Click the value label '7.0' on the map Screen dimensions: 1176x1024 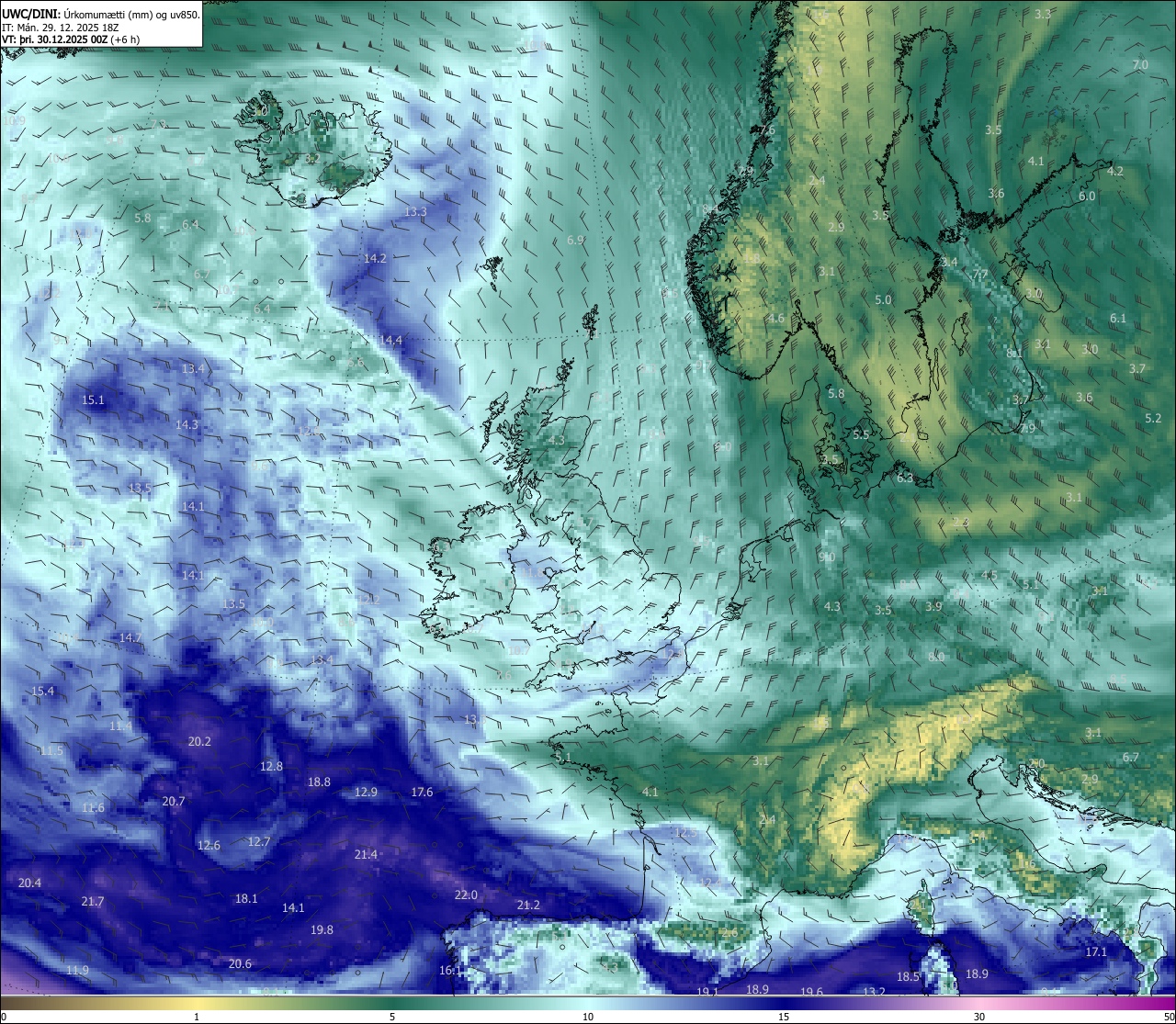1140,65
